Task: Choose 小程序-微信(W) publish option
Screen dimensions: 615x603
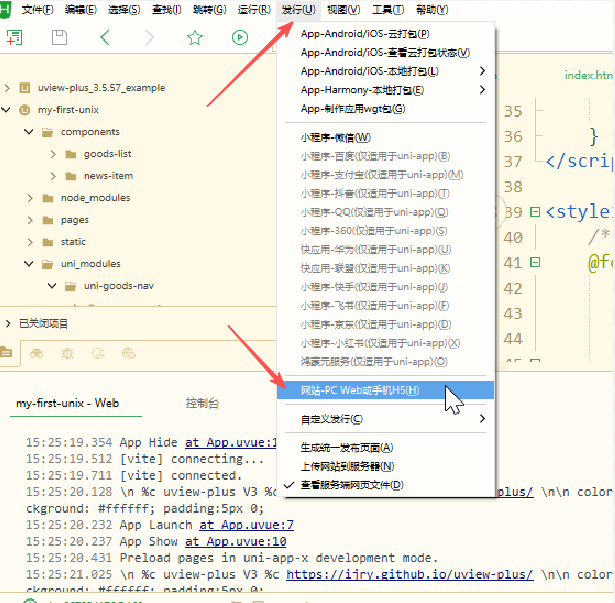Action: tap(385, 138)
